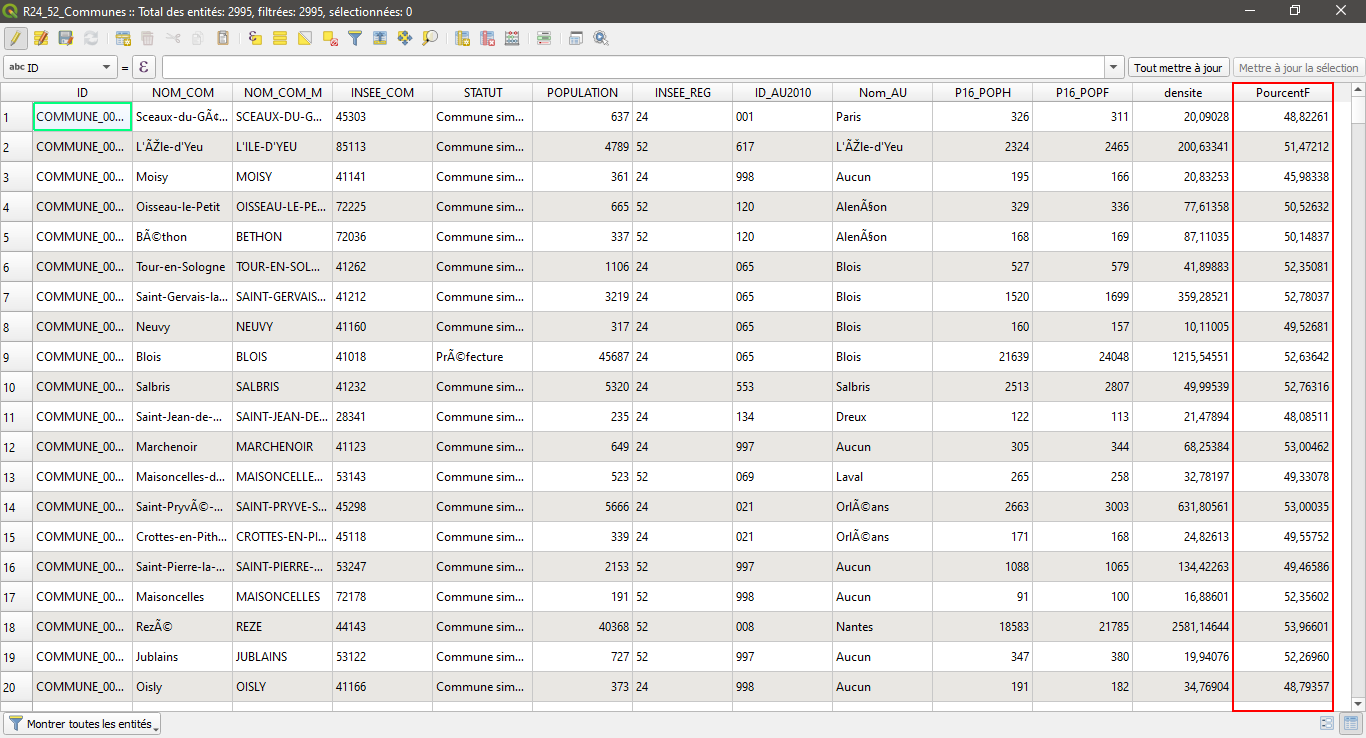Select row number 9 header
Screen dimensions: 1366x738
coord(16,357)
